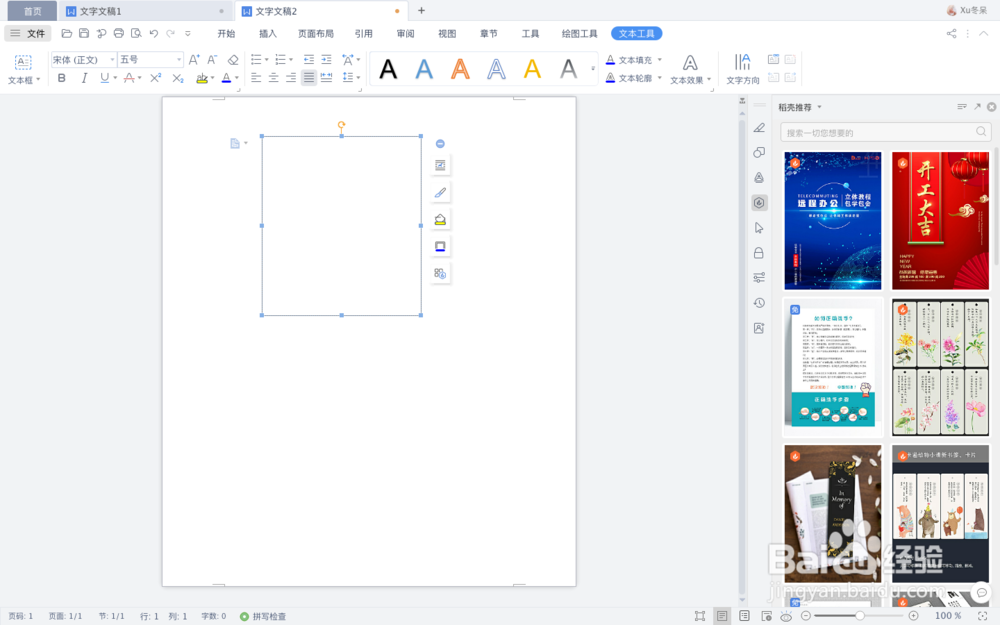Image resolution: width=1000 pixels, height=625 pixels.
Task: Open sidebar history clock icon
Action: tap(759, 303)
